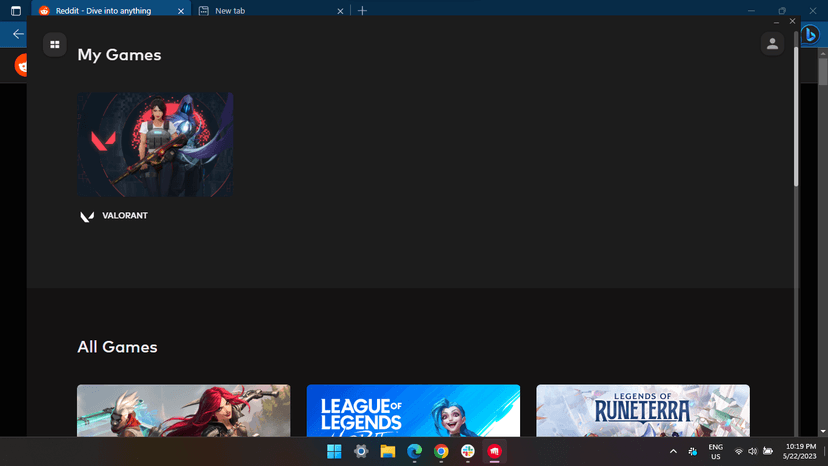
Task: Click the user profile account icon
Action: point(772,44)
